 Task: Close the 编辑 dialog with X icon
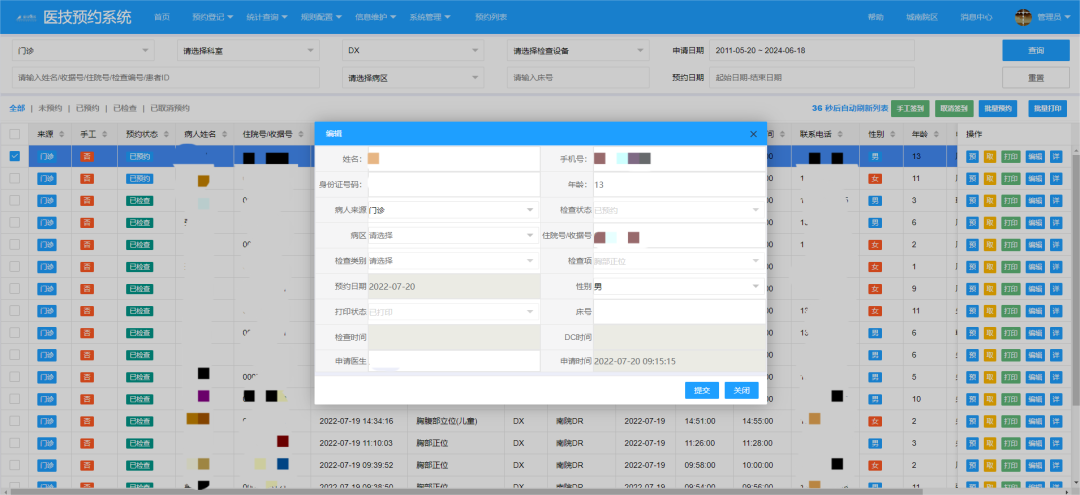point(753,134)
